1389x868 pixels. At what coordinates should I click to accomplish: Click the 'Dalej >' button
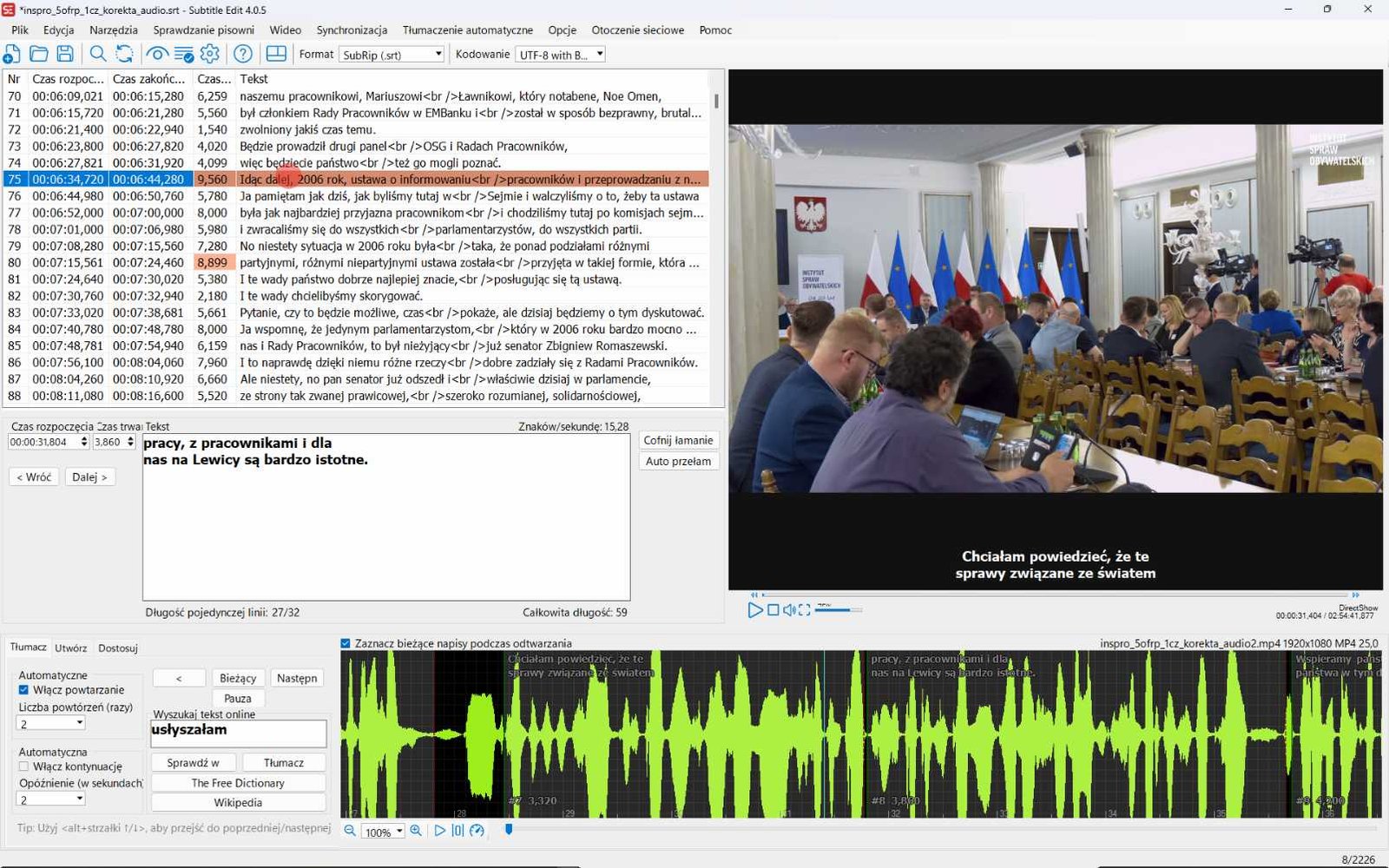89,477
